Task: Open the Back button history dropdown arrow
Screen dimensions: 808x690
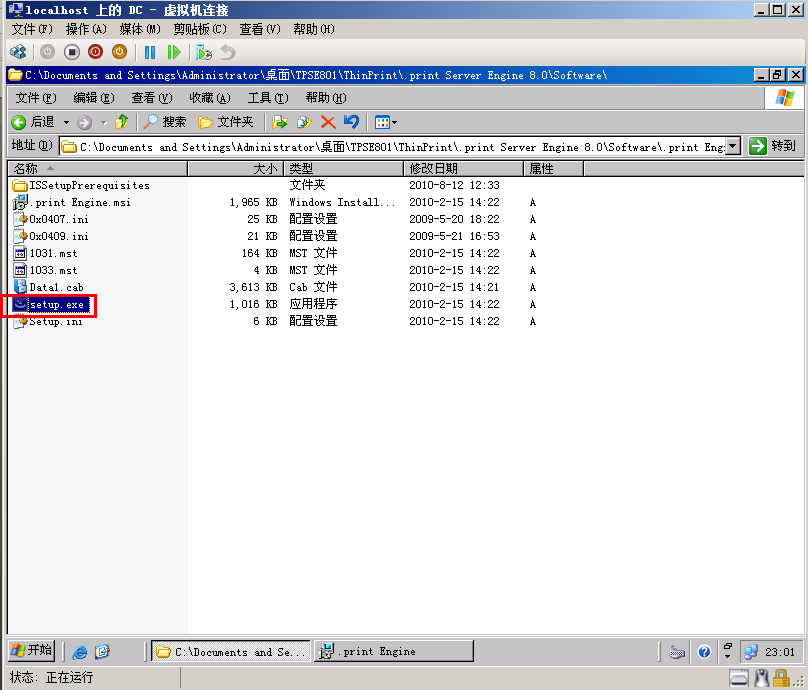Action: click(x=66, y=122)
